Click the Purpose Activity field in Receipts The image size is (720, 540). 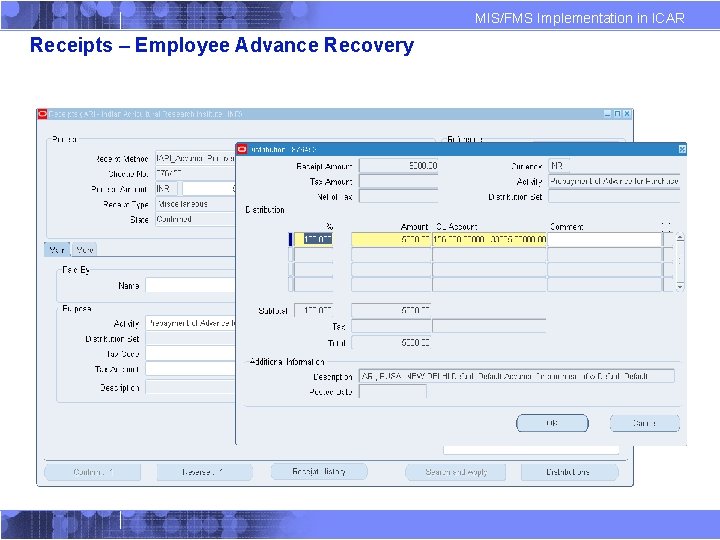point(190,323)
